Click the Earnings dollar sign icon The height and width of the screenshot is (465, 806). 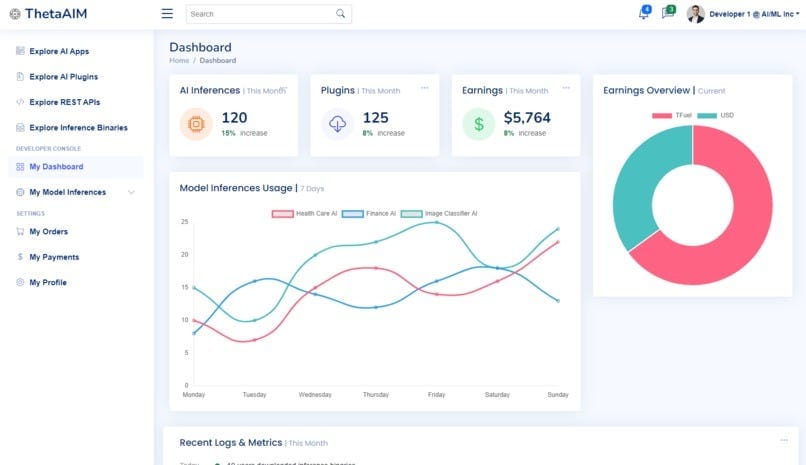coord(479,124)
